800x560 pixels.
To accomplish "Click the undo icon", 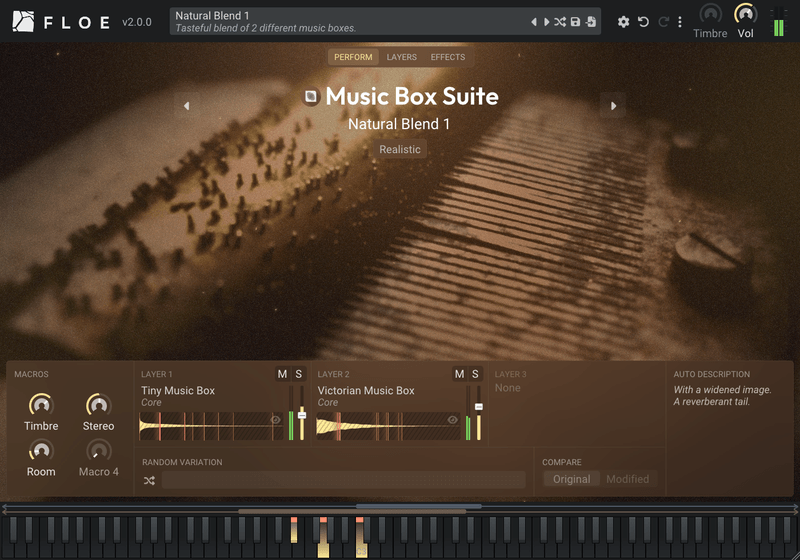I will coord(643,22).
